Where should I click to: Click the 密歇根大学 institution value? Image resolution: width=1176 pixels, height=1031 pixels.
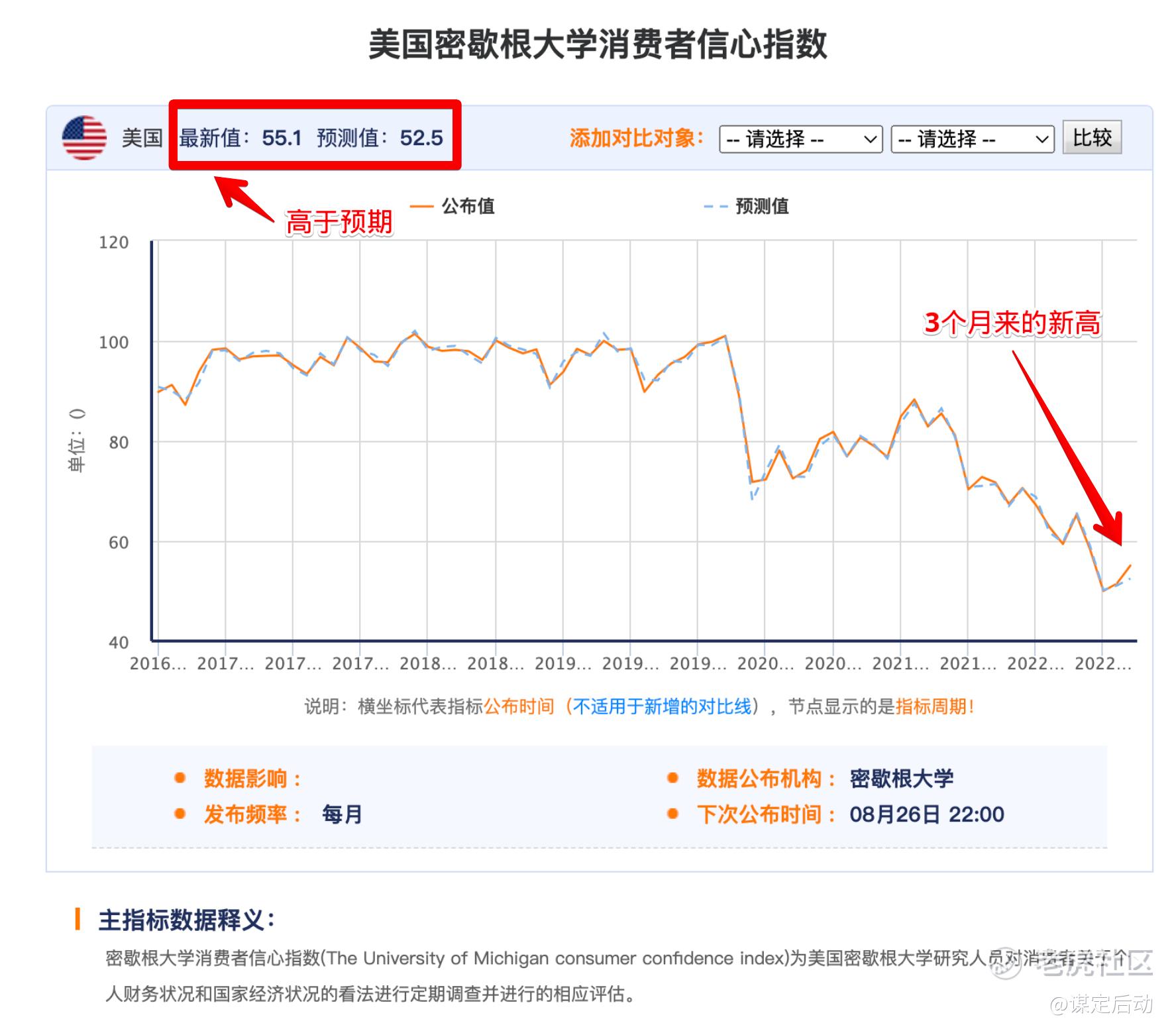[902, 779]
